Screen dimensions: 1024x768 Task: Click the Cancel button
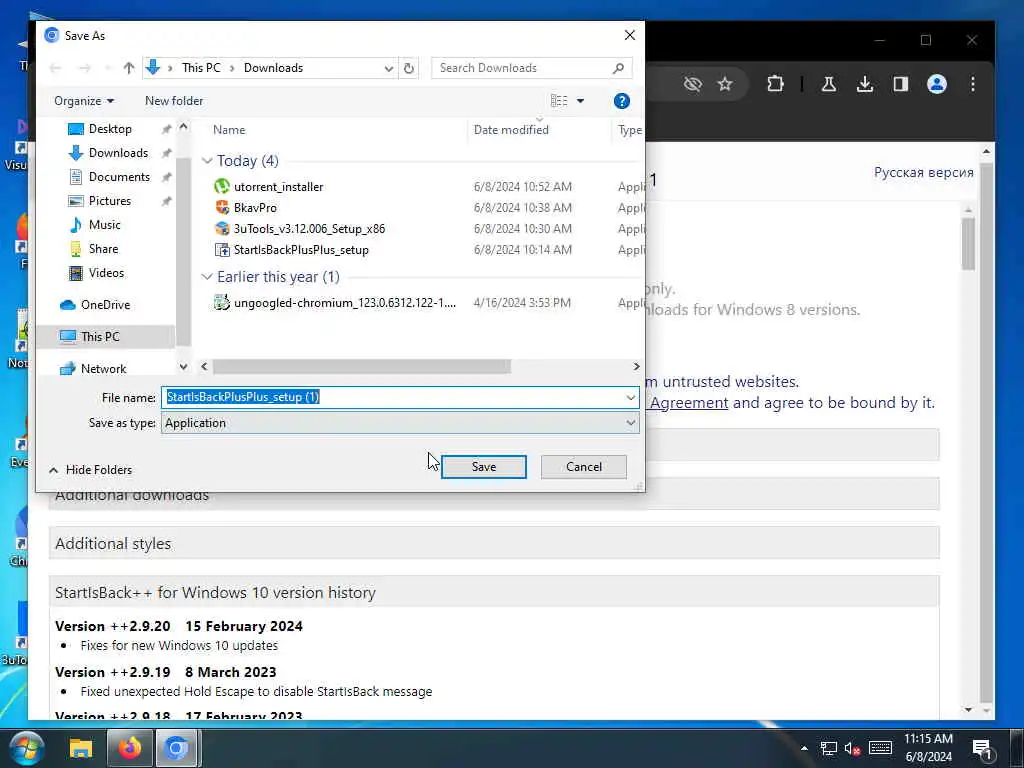pos(584,467)
